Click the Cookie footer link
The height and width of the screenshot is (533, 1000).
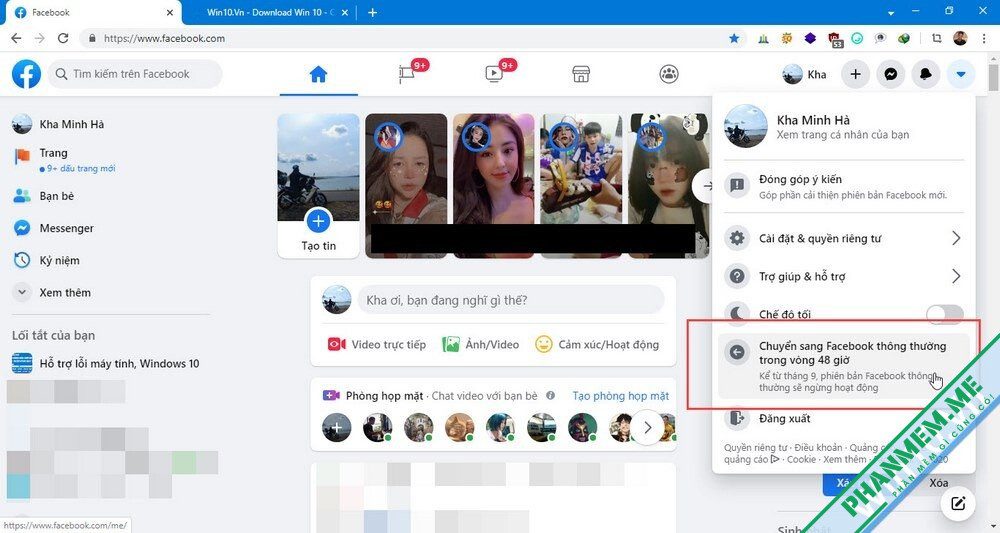(800, 459)
